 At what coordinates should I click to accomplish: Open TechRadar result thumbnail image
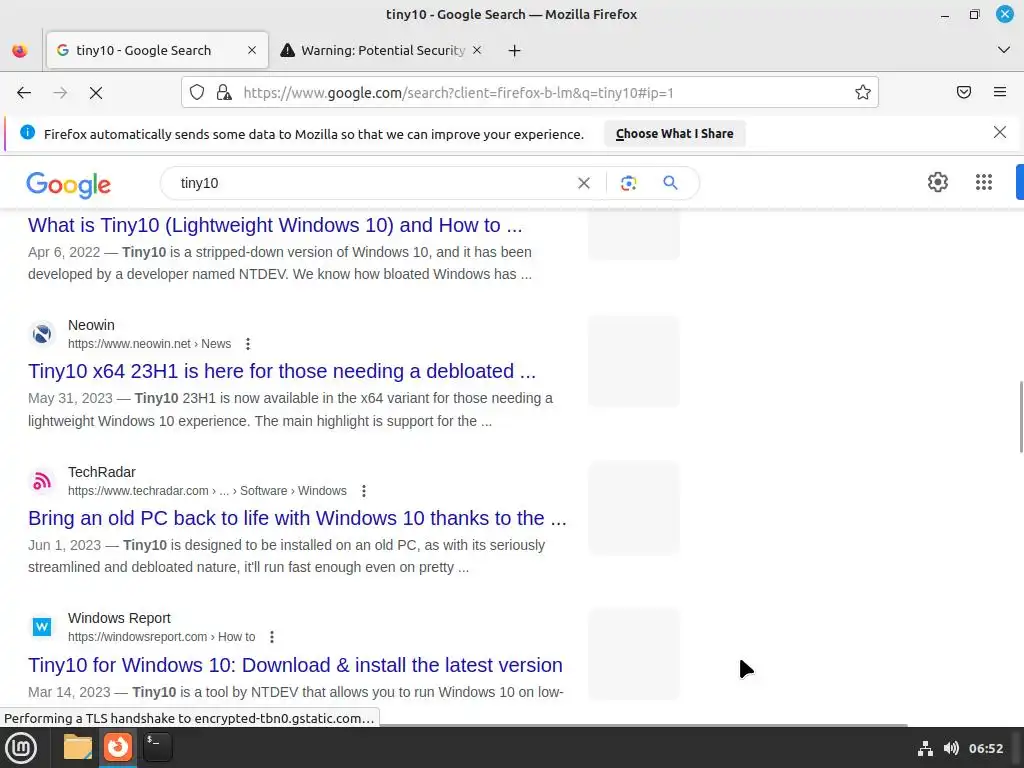(x=633, y=509)
